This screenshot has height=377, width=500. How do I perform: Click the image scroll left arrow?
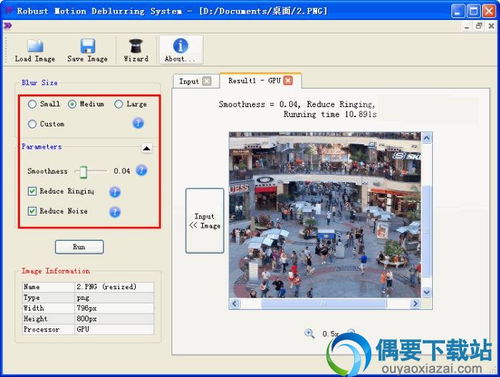coord(235,304)
